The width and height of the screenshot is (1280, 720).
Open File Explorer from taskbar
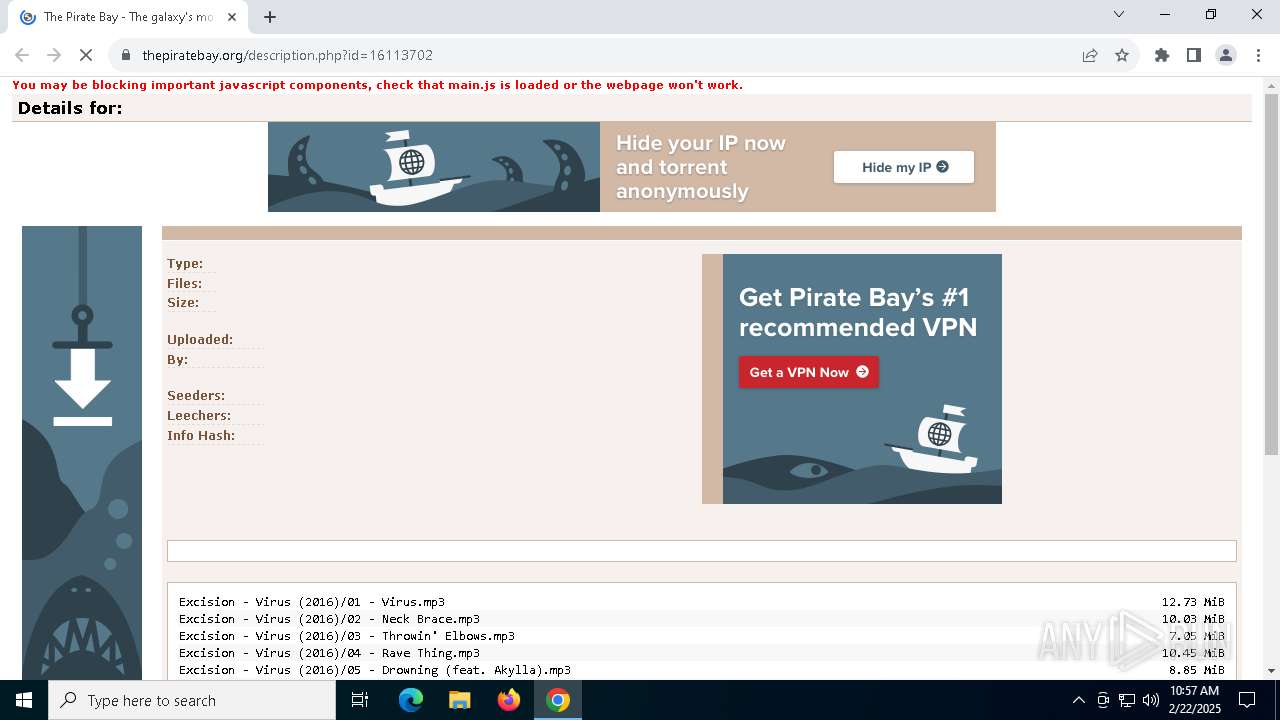(x=460, y=700)
